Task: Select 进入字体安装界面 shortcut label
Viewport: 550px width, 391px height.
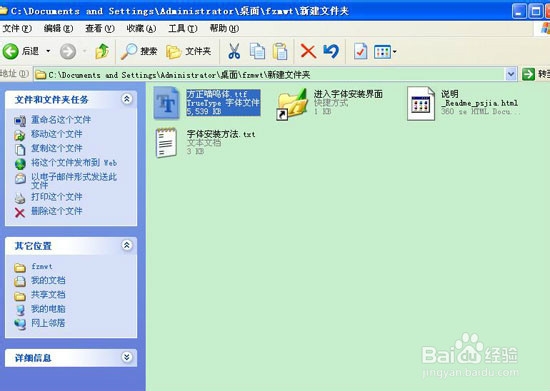Action: click(348, 94)
